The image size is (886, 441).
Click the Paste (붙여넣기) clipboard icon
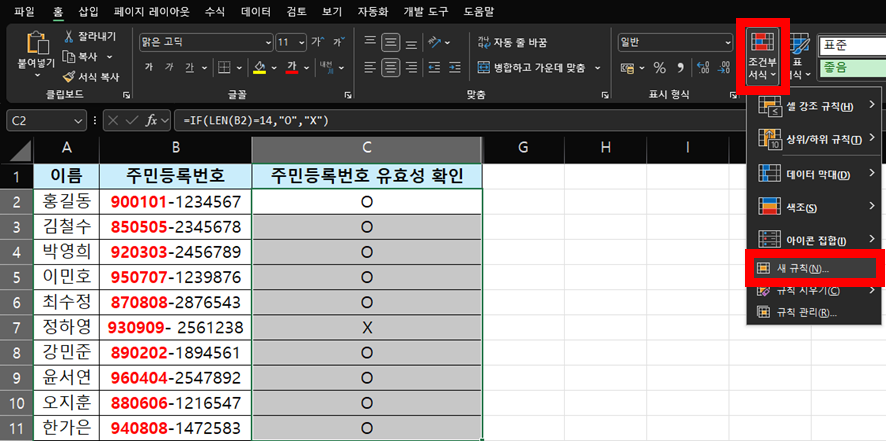(37, 44)
